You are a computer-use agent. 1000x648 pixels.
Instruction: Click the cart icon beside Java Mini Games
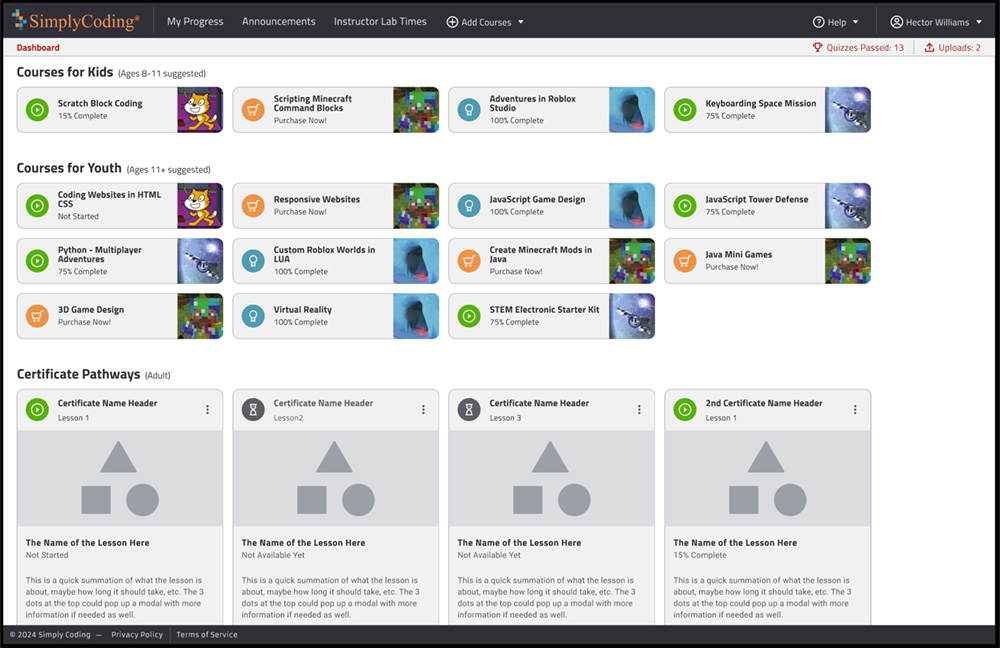click(x=685, y=261)
